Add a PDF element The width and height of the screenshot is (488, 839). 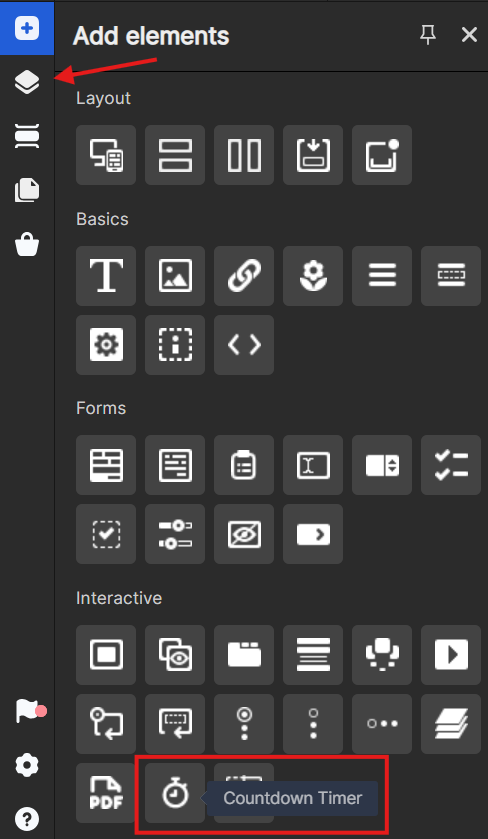(106, 793)
